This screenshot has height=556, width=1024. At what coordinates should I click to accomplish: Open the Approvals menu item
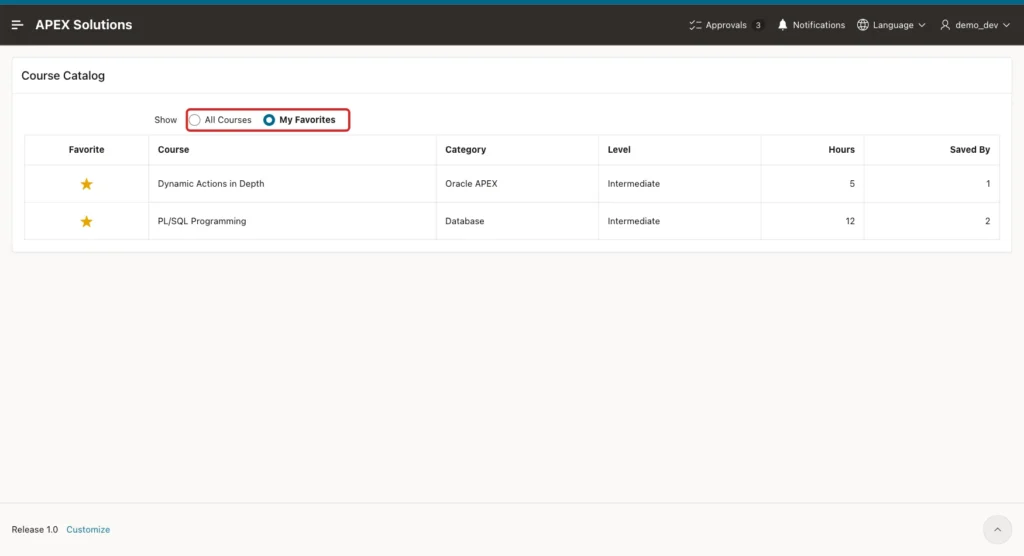[726, 25]
